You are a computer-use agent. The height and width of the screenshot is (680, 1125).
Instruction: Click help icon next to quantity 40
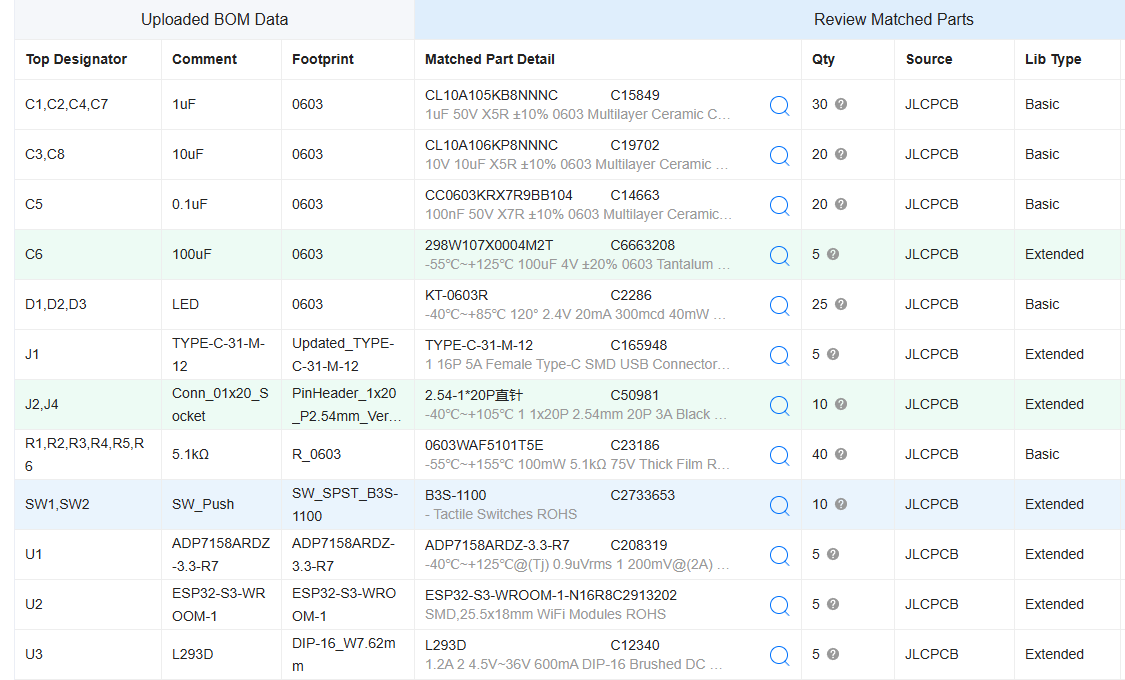point(841,454)
